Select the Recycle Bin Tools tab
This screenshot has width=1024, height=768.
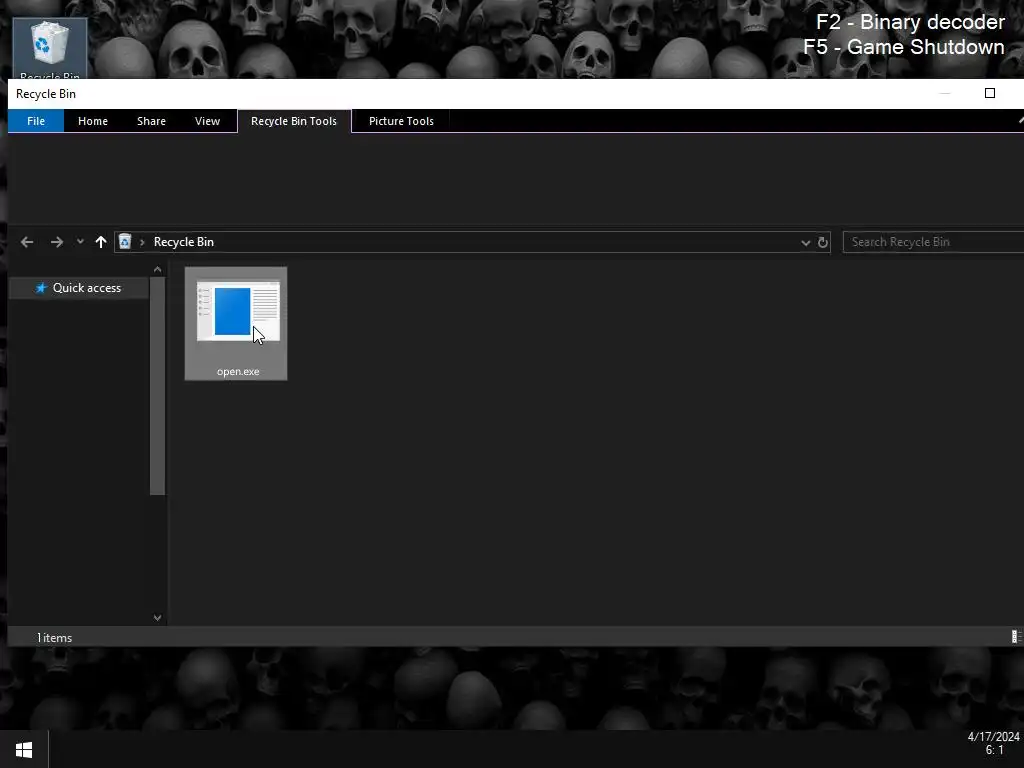[x=294, y=121]
